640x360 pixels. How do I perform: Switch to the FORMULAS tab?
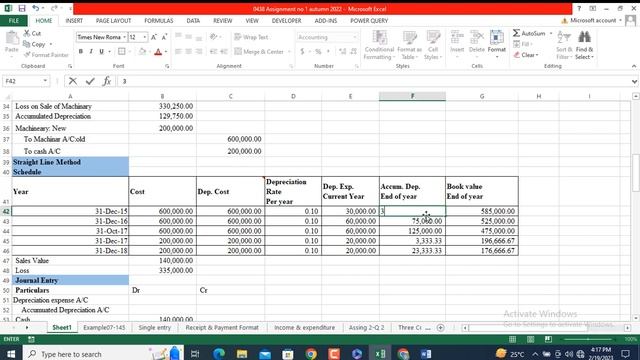tap(159, 20)
